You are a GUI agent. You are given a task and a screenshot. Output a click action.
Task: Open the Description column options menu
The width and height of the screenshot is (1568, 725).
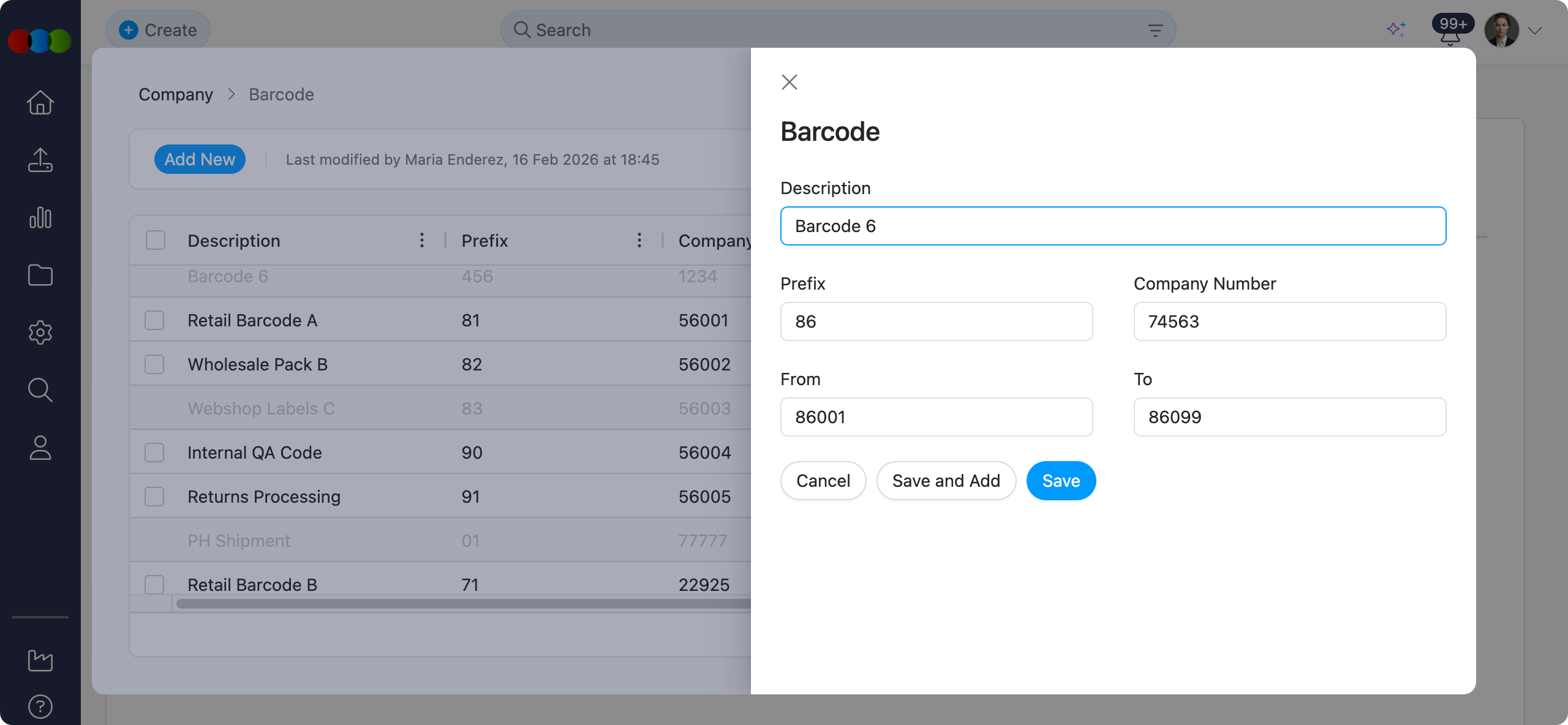pyautogui.click(x=421, y=240)
